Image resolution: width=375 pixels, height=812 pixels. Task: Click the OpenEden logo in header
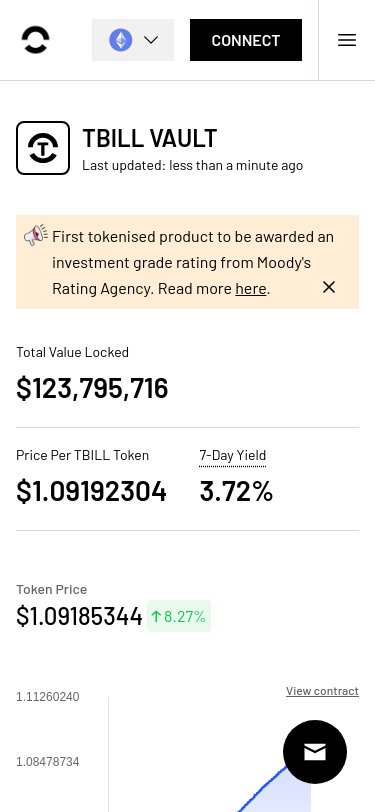click(x=36, y=40)
